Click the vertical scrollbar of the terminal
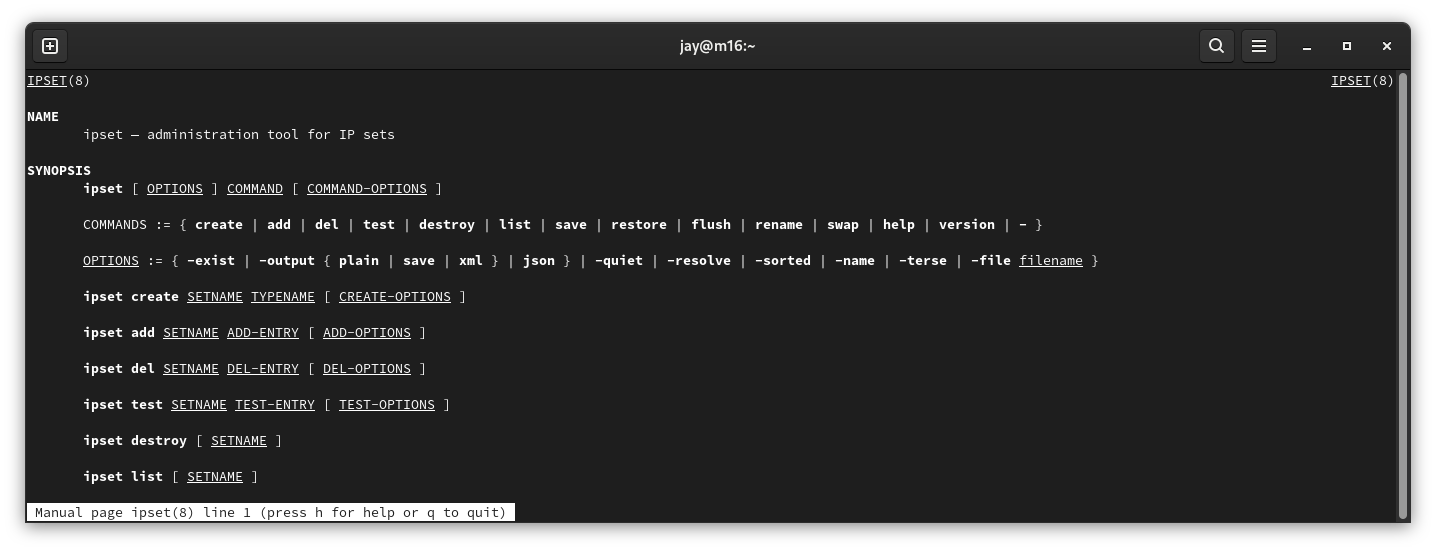The width and height of the screenshot is (1436, 551). click(x=1402, y=290)
